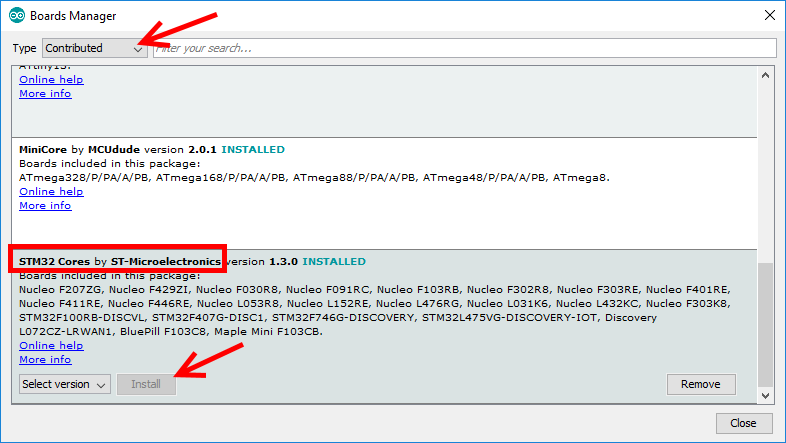The width and height of the screenshot is (786, 443).
Task: Remove the STM32 Cores package
Action: click(x=701, y=384)
